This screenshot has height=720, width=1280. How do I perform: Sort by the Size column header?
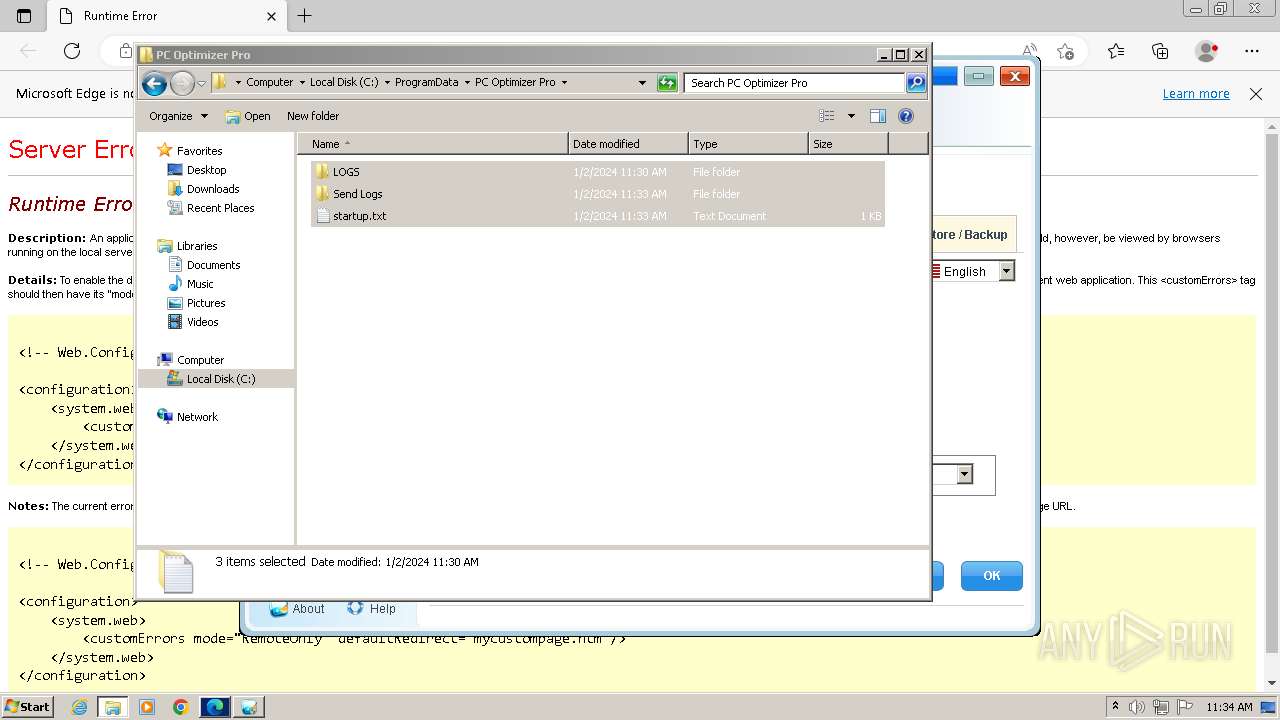[x=848, y=144]
